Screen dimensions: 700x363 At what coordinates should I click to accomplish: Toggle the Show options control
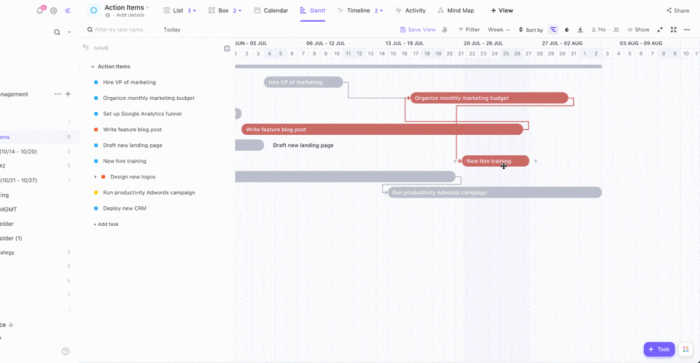tap(638, 29)
